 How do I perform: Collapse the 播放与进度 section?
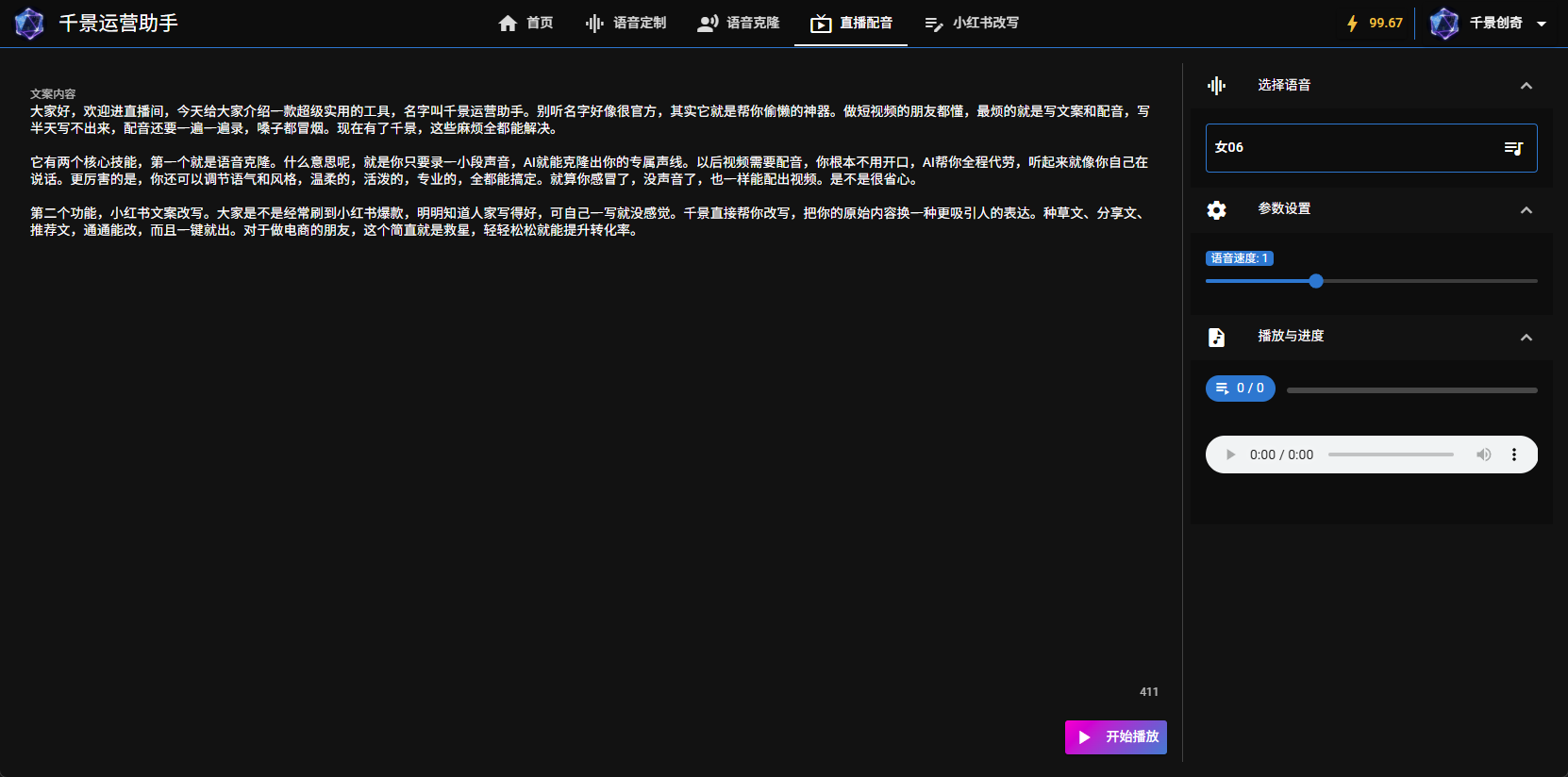tap(1526, 338)
